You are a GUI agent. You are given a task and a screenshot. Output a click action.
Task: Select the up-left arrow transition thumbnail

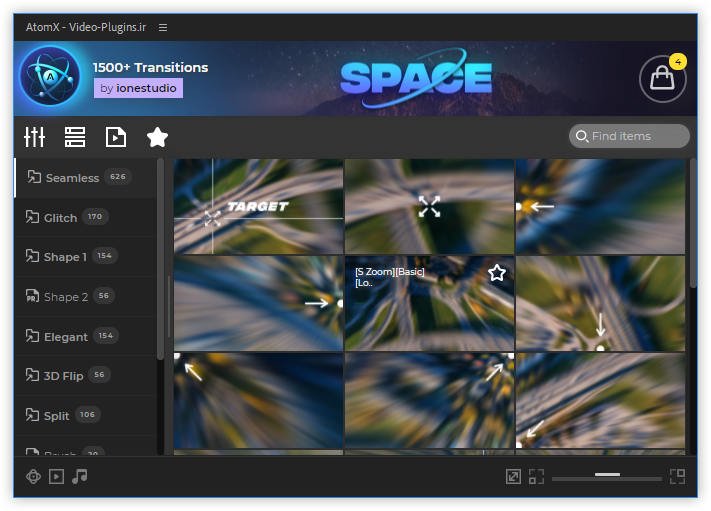tap(258, 401)
